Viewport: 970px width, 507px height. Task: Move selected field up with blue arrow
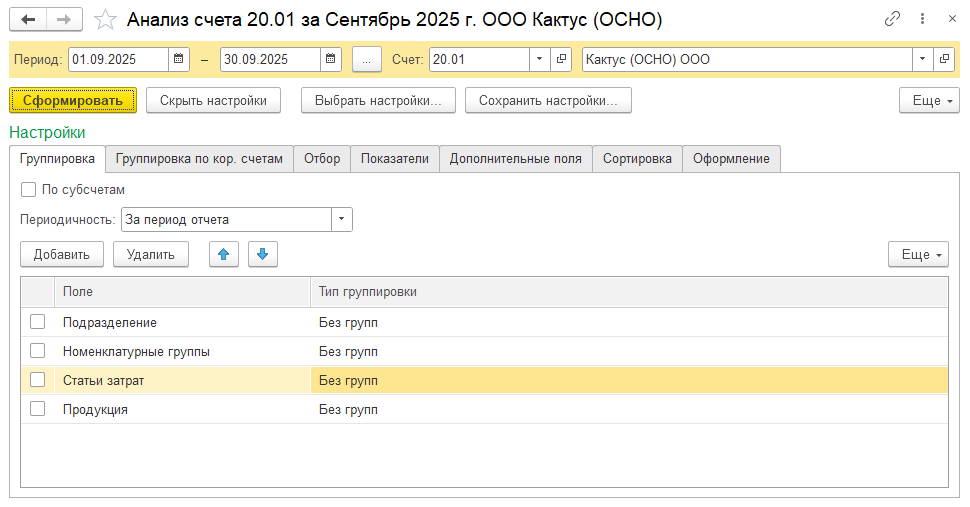pos(223,254)
